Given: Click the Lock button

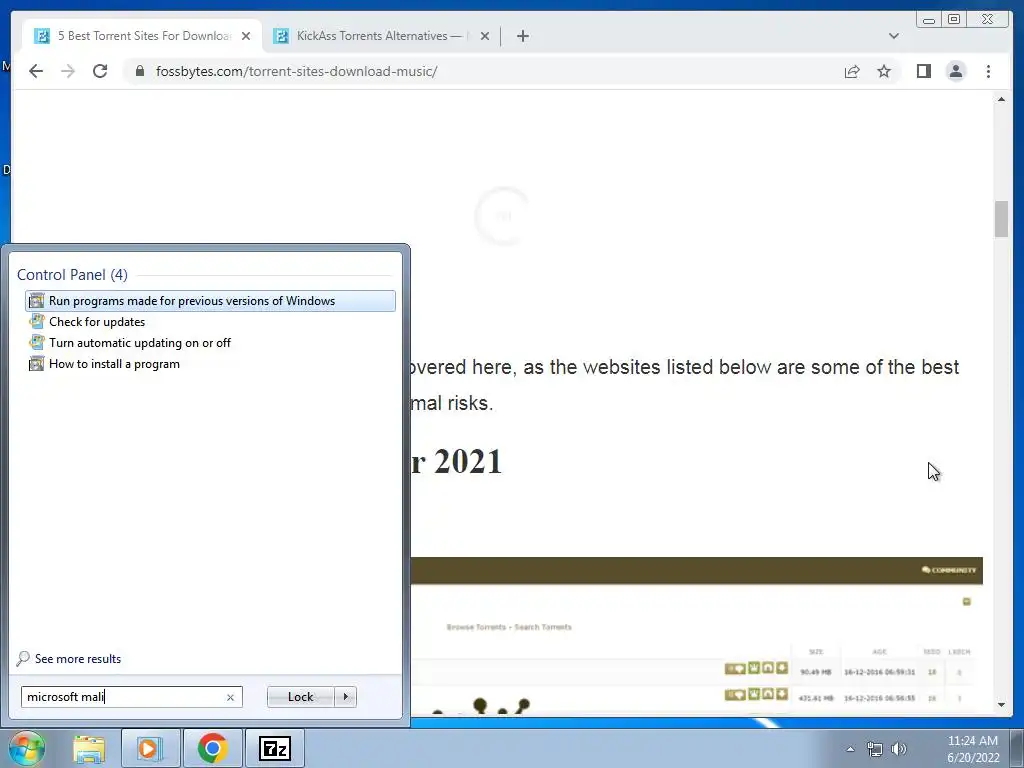Looking at the screenshot, I should [x=300, y=697].
